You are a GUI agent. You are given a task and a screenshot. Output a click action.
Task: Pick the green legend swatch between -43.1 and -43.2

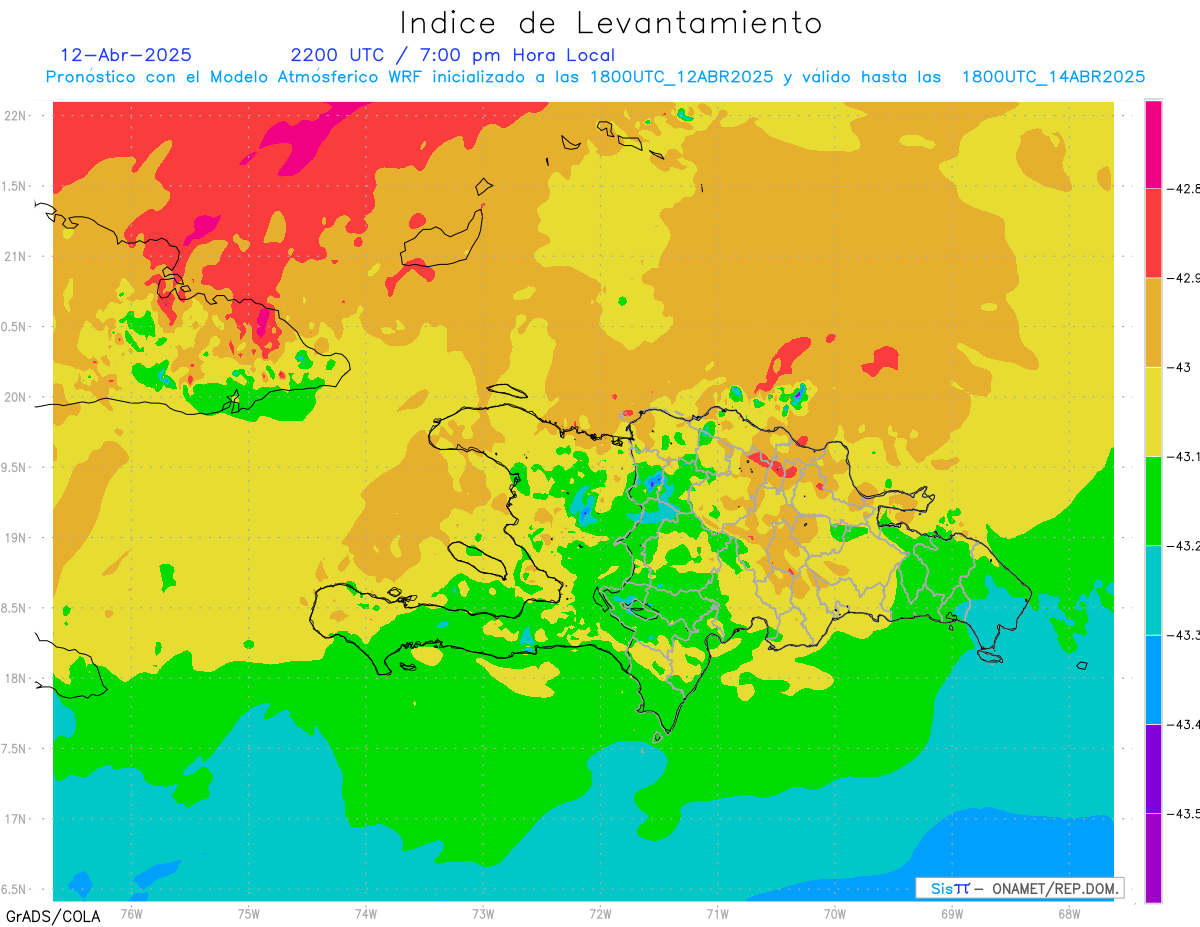pyautogui.click(x=1153, y=500)
